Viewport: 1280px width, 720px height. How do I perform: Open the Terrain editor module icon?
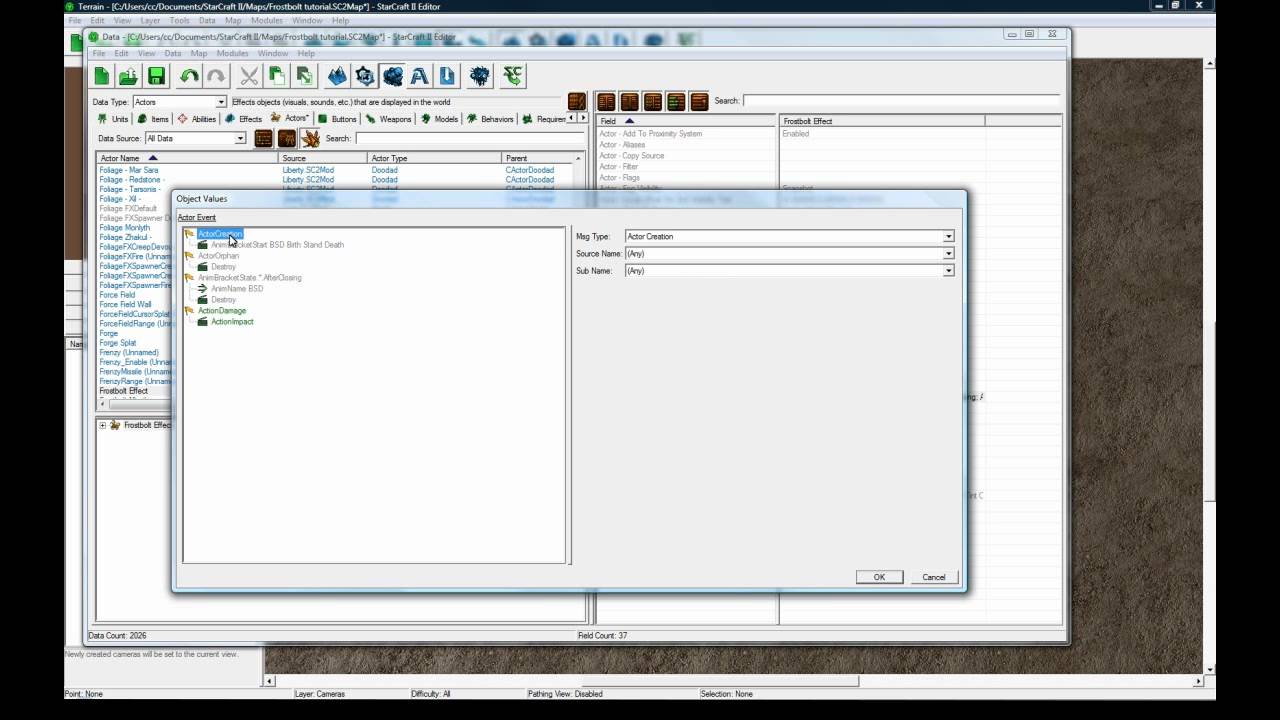[337, 76]
